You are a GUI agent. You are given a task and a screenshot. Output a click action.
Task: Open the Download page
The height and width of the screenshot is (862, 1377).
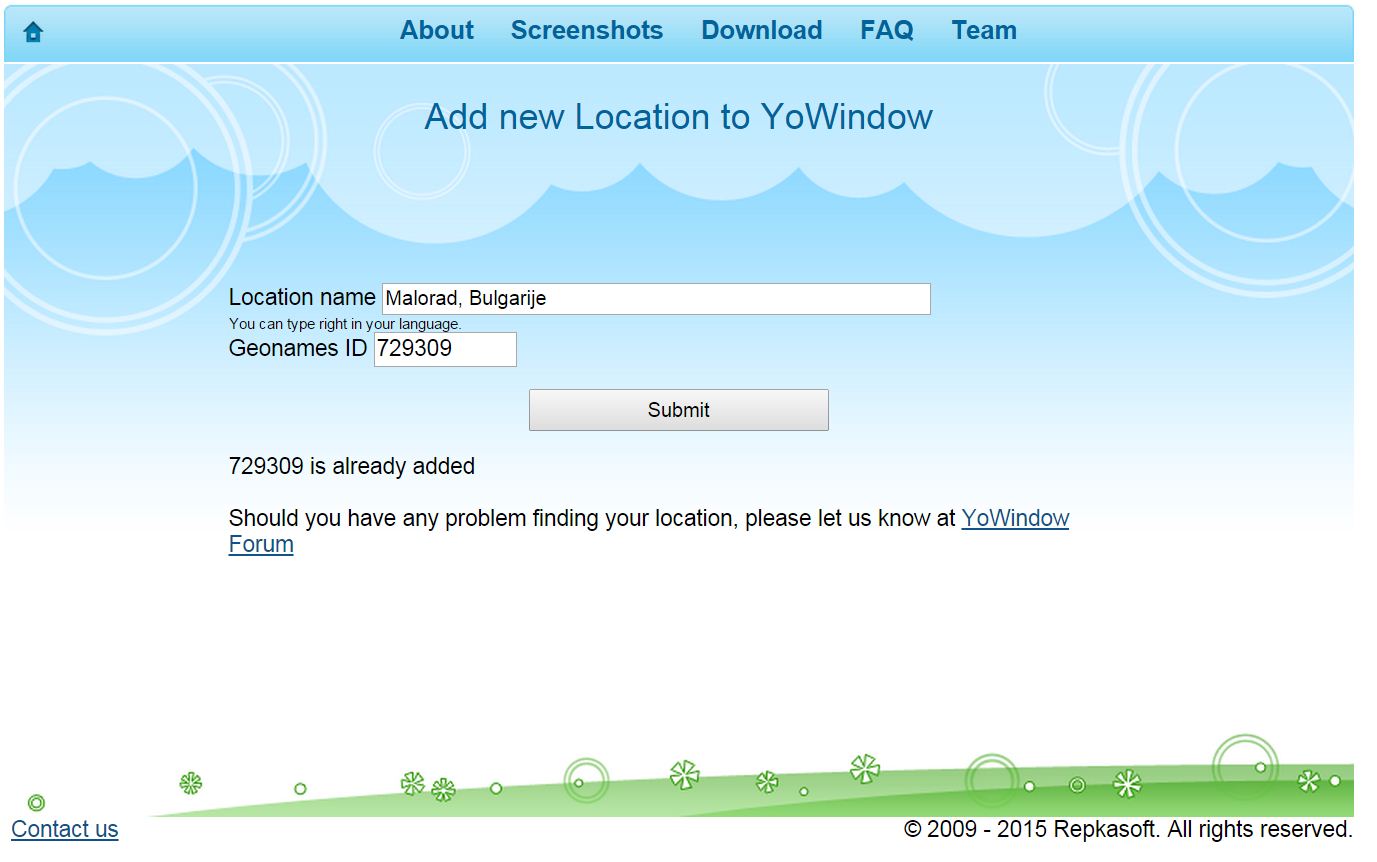point(761,31)
